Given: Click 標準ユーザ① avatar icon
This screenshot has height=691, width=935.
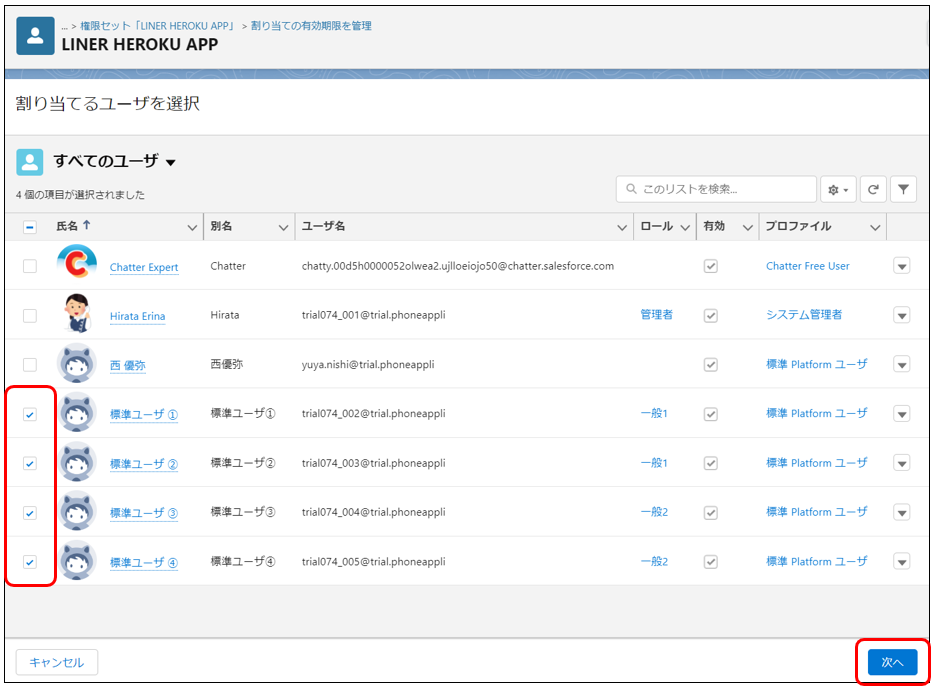Looking at the screenshot, I should (77, 413).
